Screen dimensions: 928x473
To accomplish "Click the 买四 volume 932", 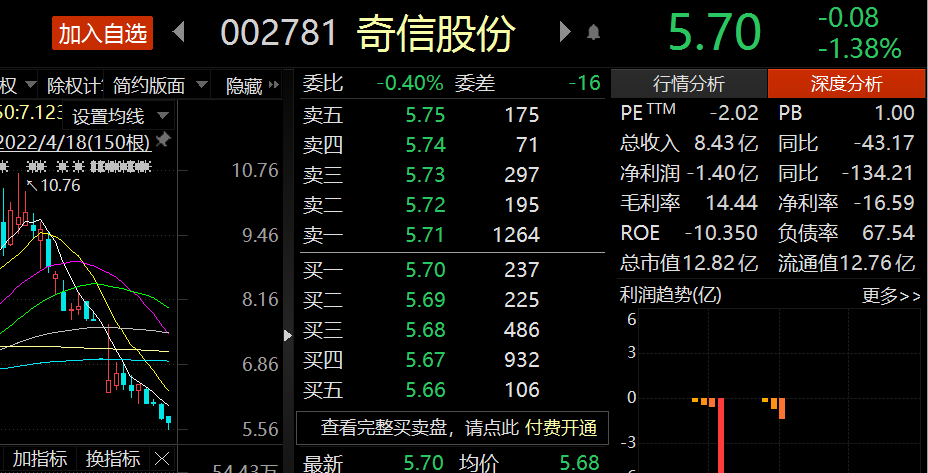I will tap(521, 360).
